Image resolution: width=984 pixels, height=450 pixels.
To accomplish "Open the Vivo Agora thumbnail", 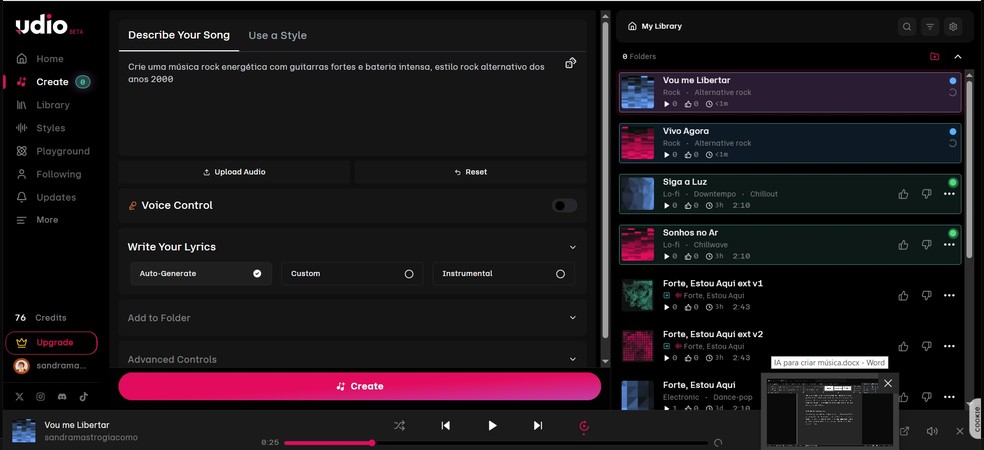I will click(x=638, y=143).
